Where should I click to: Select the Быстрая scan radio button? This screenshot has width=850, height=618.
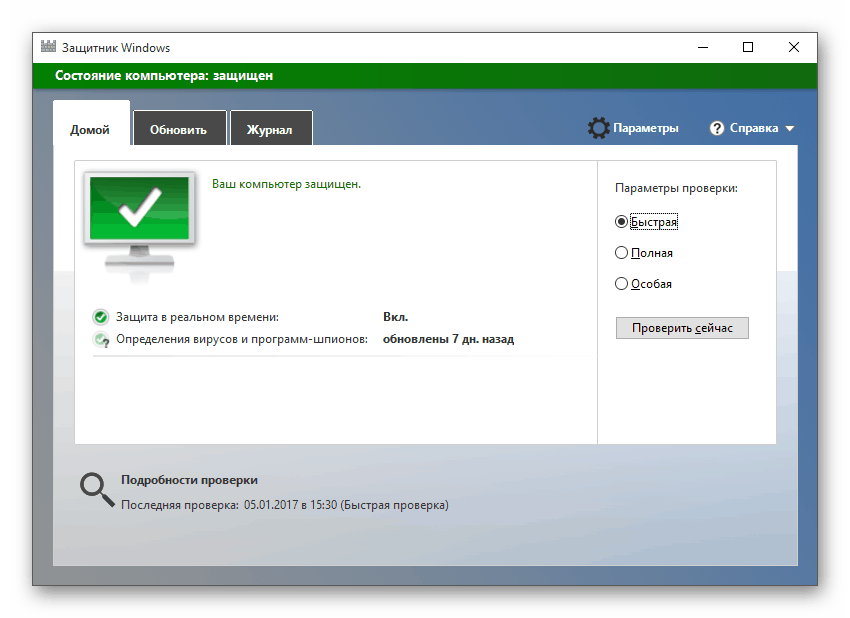pos(621,222)
